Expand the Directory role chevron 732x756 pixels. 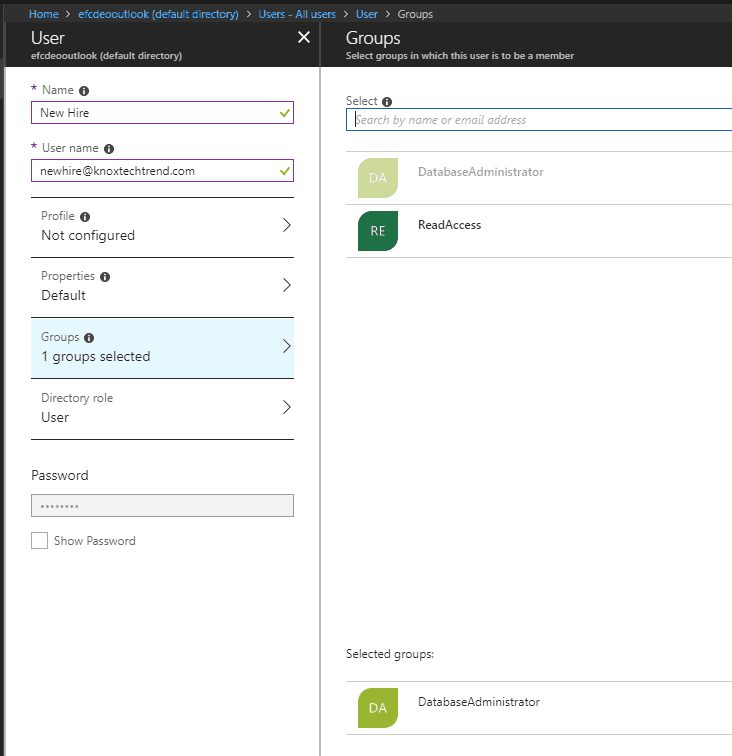[x=286, y=407]
